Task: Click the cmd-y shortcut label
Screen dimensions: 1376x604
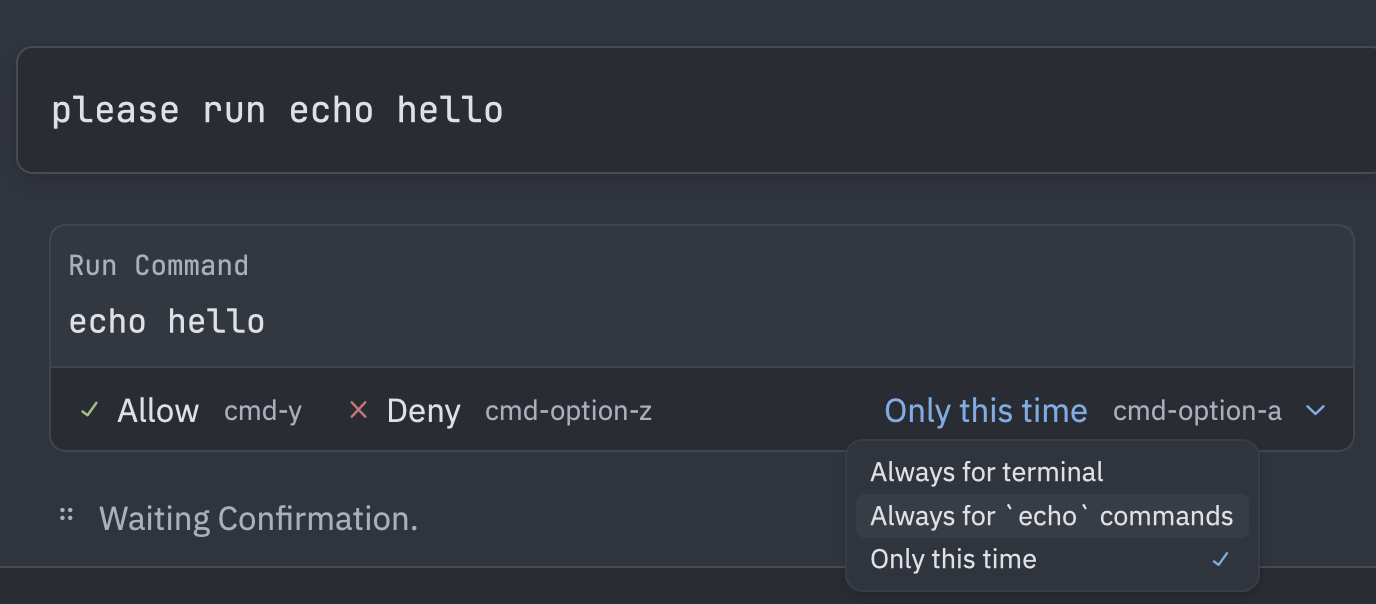Action: coord(262,410)
